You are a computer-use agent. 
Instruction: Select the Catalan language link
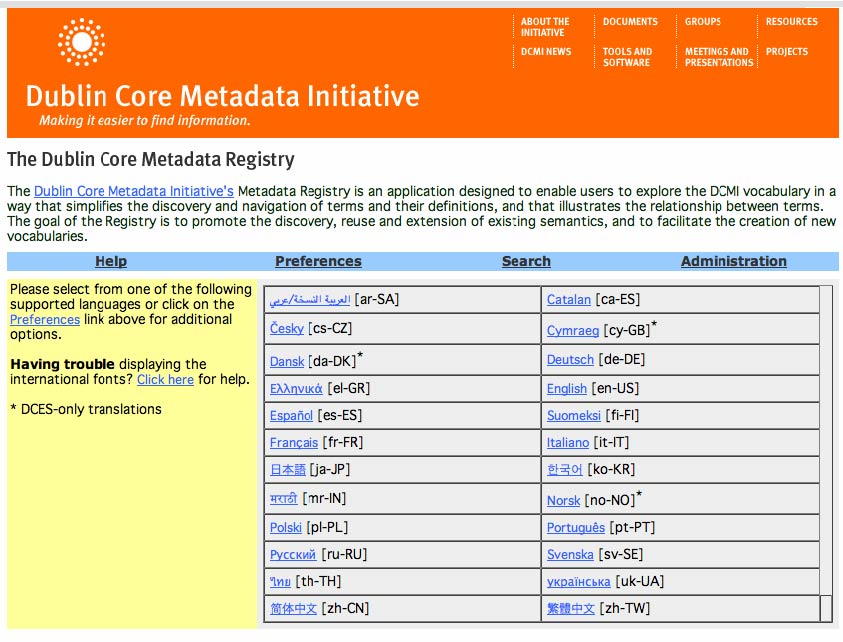(569, 299)
